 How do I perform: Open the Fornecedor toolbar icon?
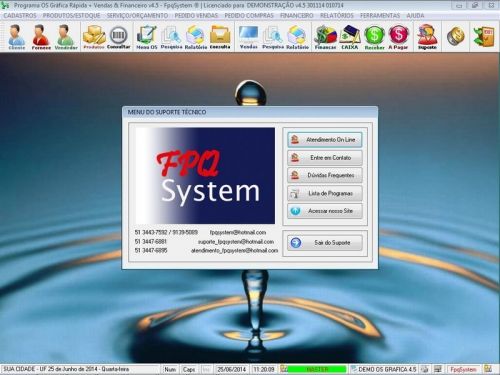pyautogui.click(x=41, y=37)
